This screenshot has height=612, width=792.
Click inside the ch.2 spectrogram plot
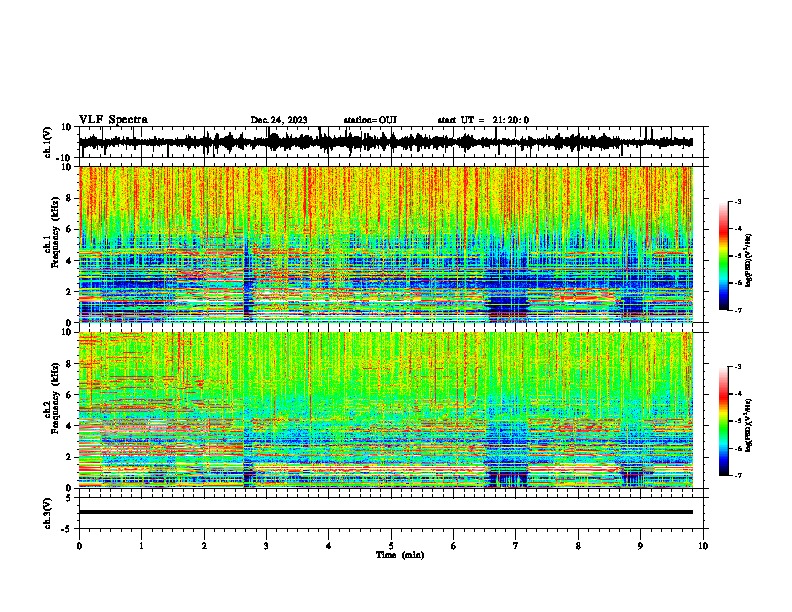(386, 410)
